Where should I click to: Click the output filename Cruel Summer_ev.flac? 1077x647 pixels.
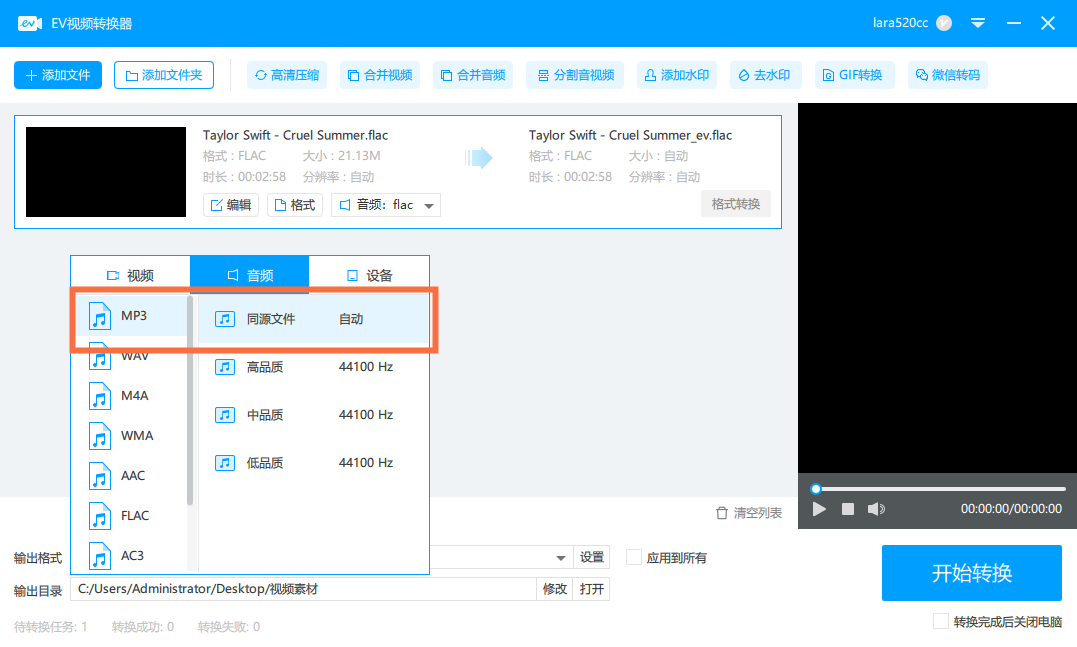pos(630,135)
